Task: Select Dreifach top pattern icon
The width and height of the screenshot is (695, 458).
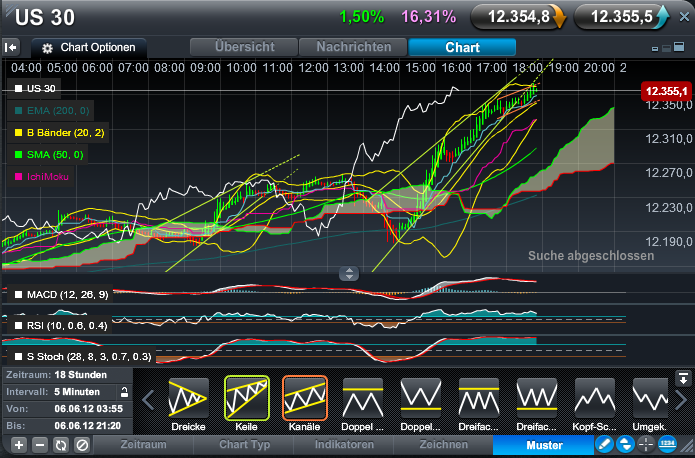Action: click(x=479, y=398)
